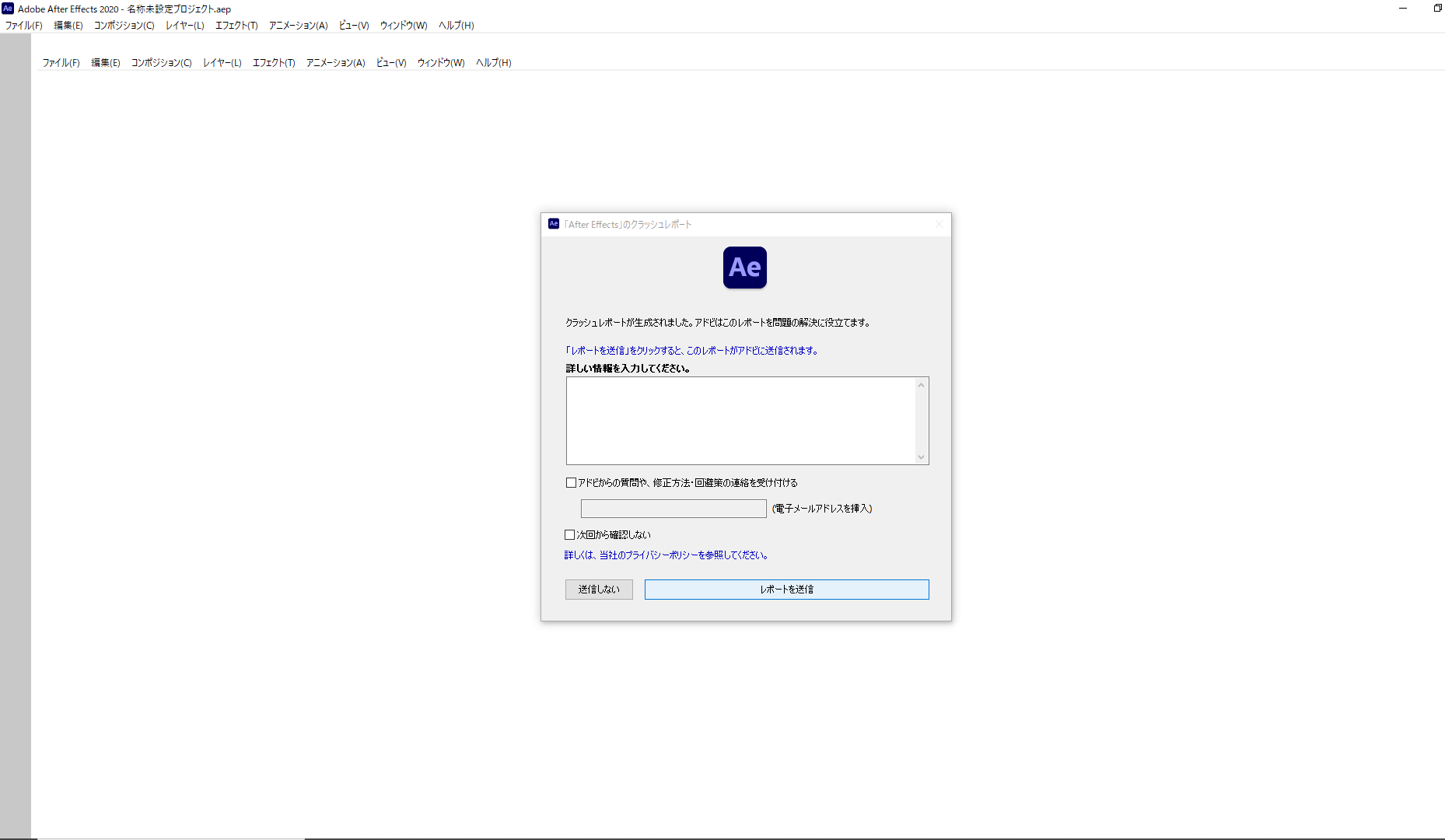Click the (電子メールアドレスを挿入) hint text
Image resolution: width=1445 pixels, height=840 pixels.
(822, 509)
